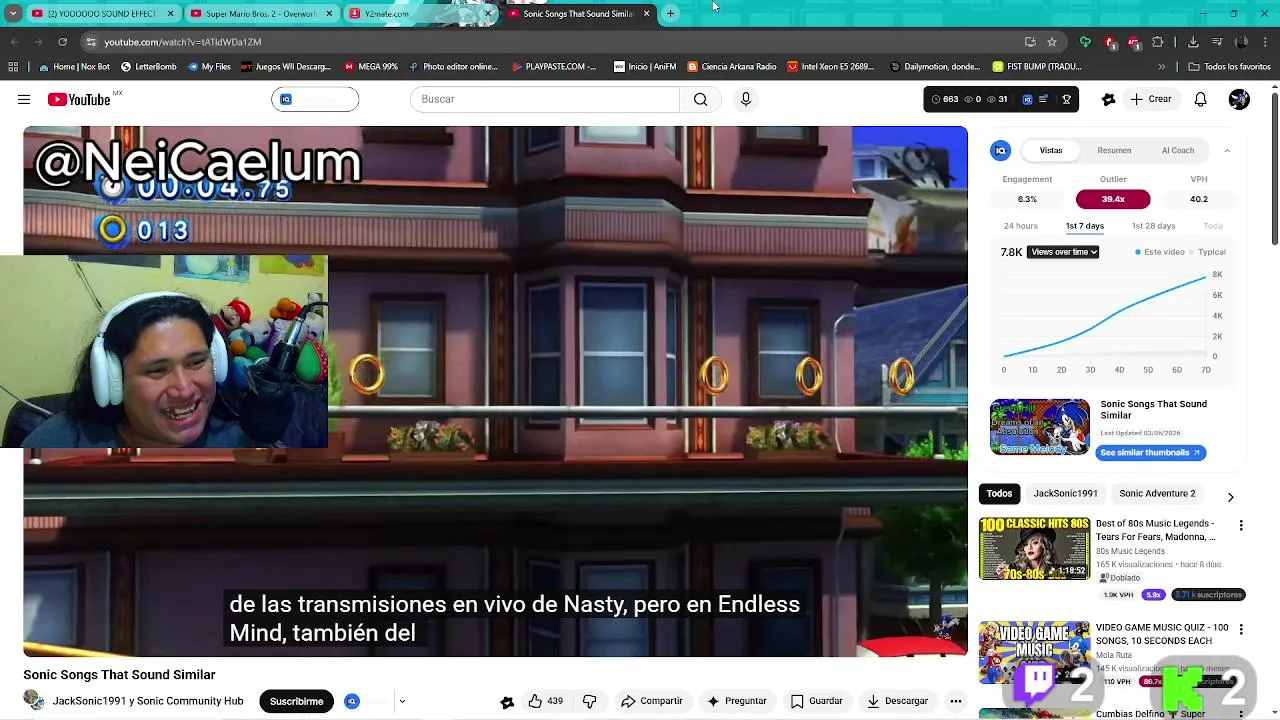This screenshot has width=1280, height=720.
Task: Focus the Buscar search field
Action: [545, 99]
